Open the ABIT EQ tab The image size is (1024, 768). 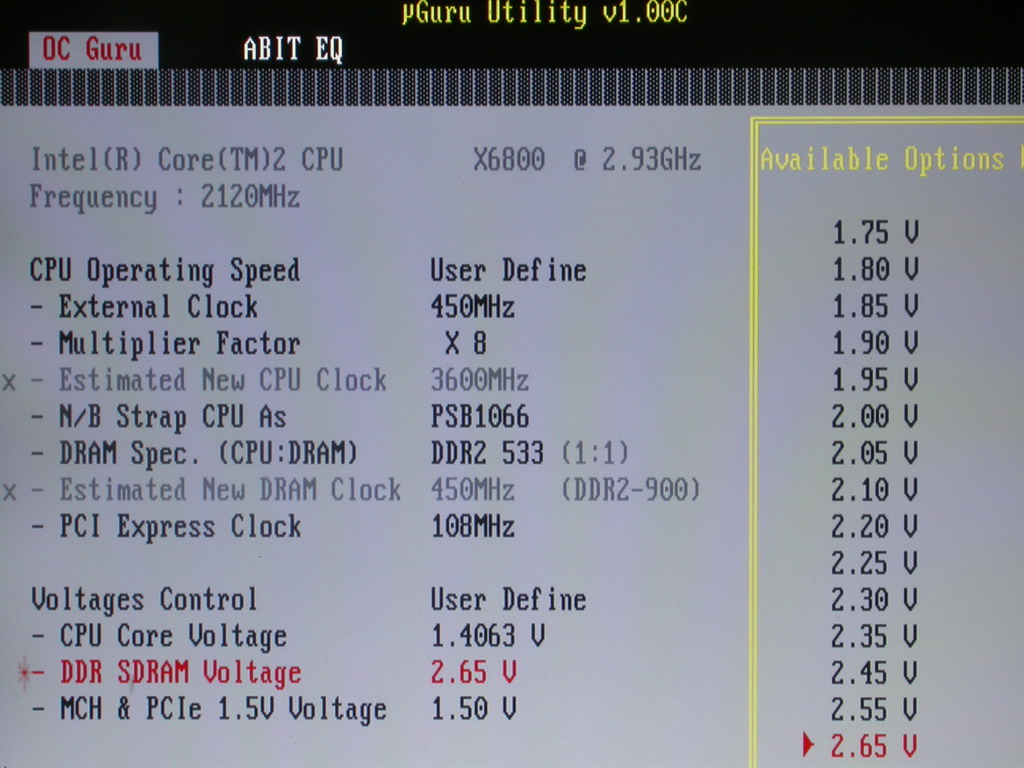click(x=293, y=49)
